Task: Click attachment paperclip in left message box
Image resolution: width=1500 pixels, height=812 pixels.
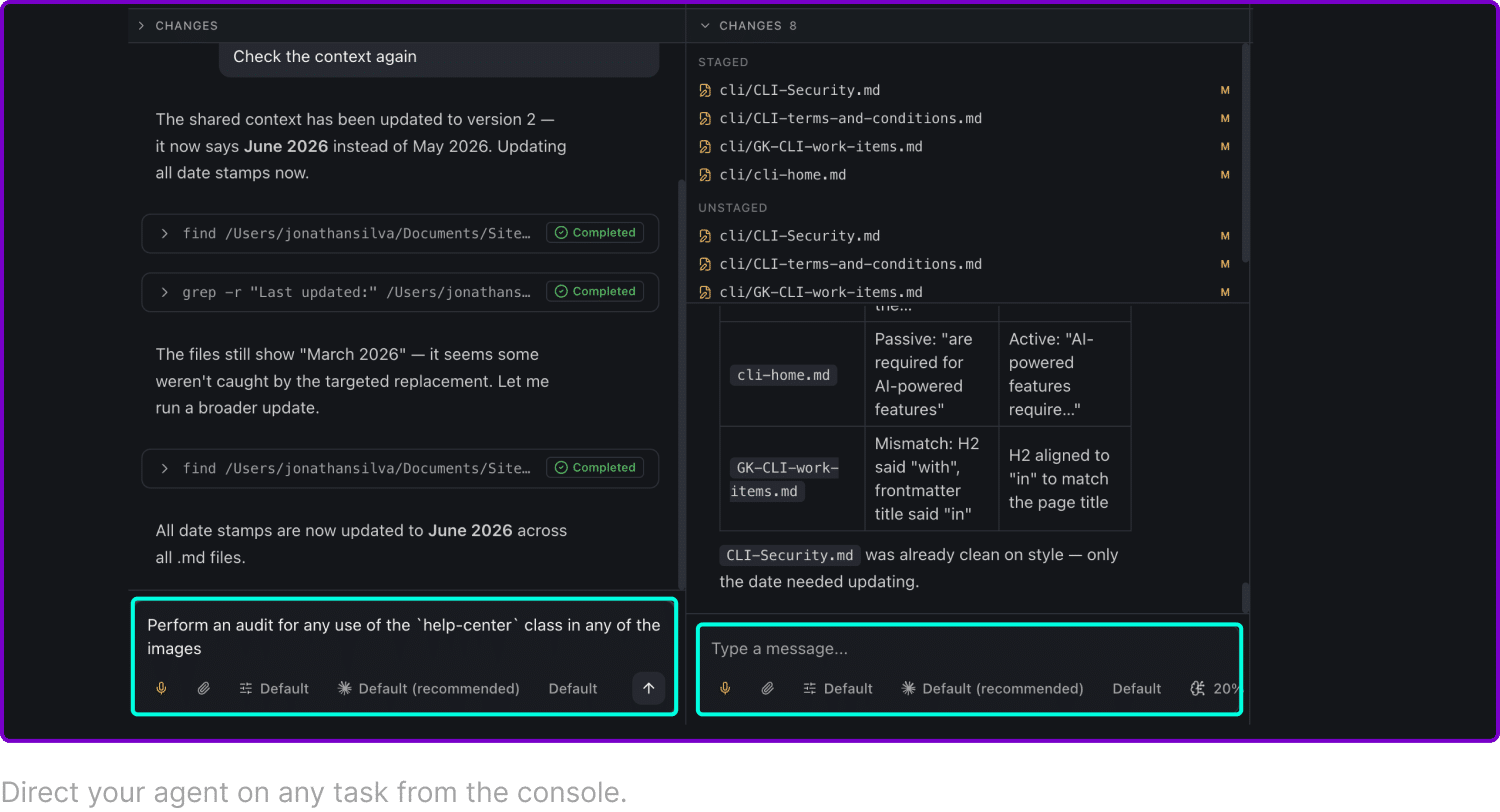Action: [203, 688]
